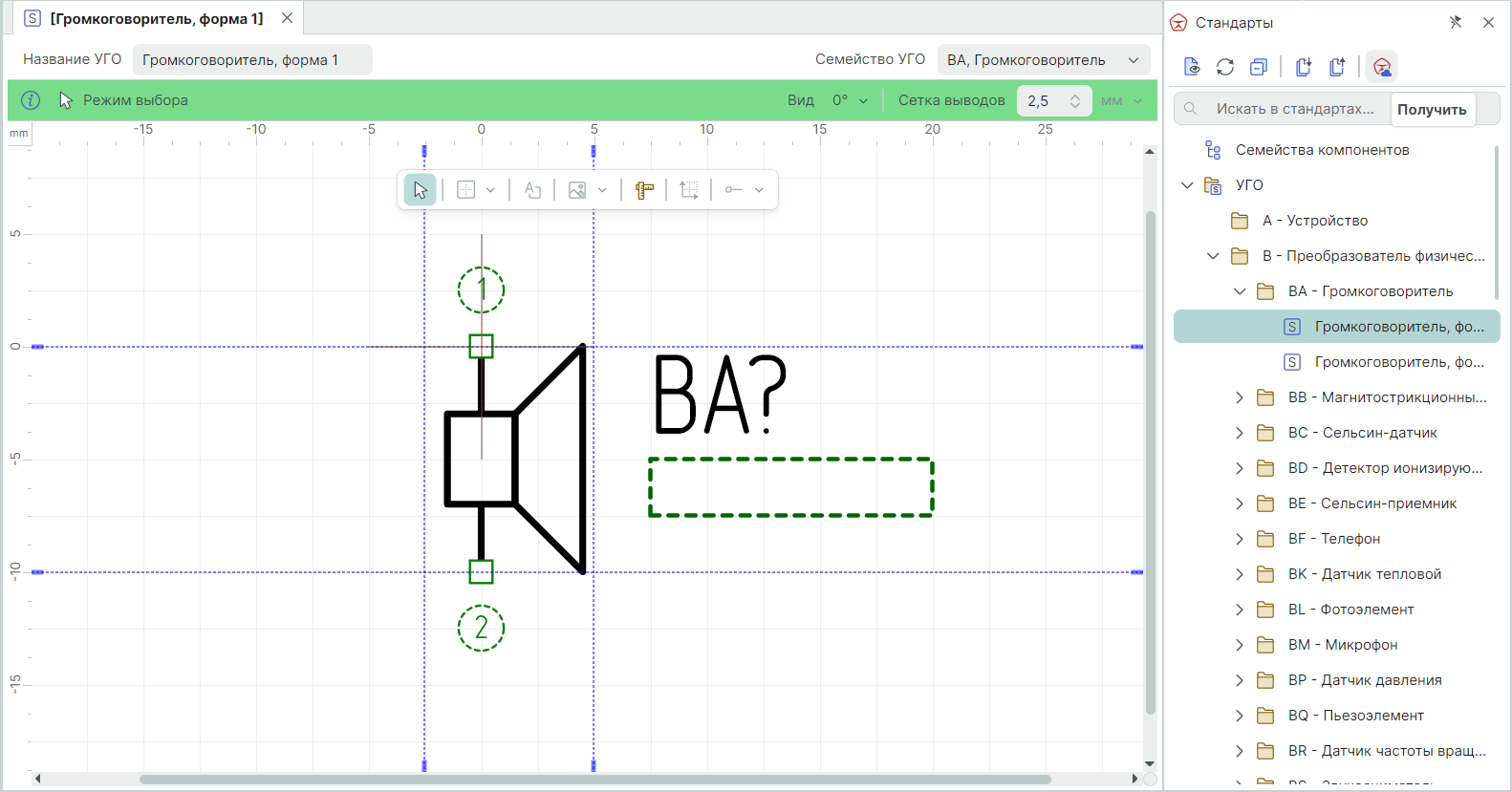The width and height of the screenshot is (1512, 792).
Task: Click the set origin axes tool
Action: 689,190
